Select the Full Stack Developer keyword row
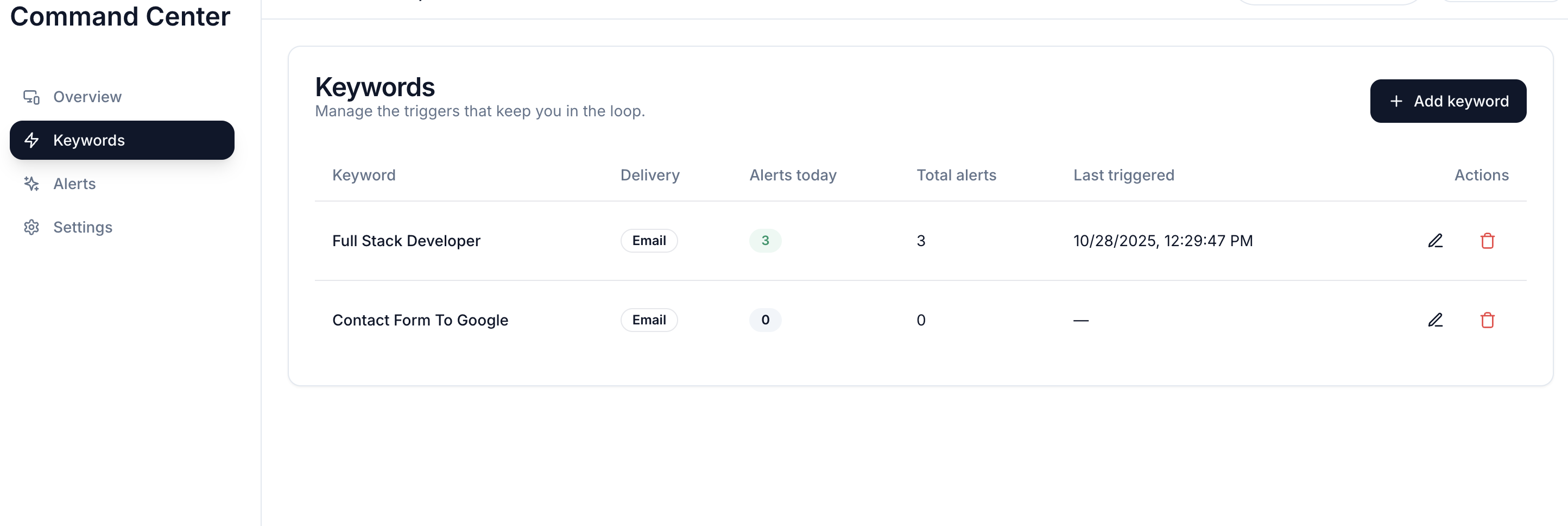The image size is (1568, 526). pos(406,240)
